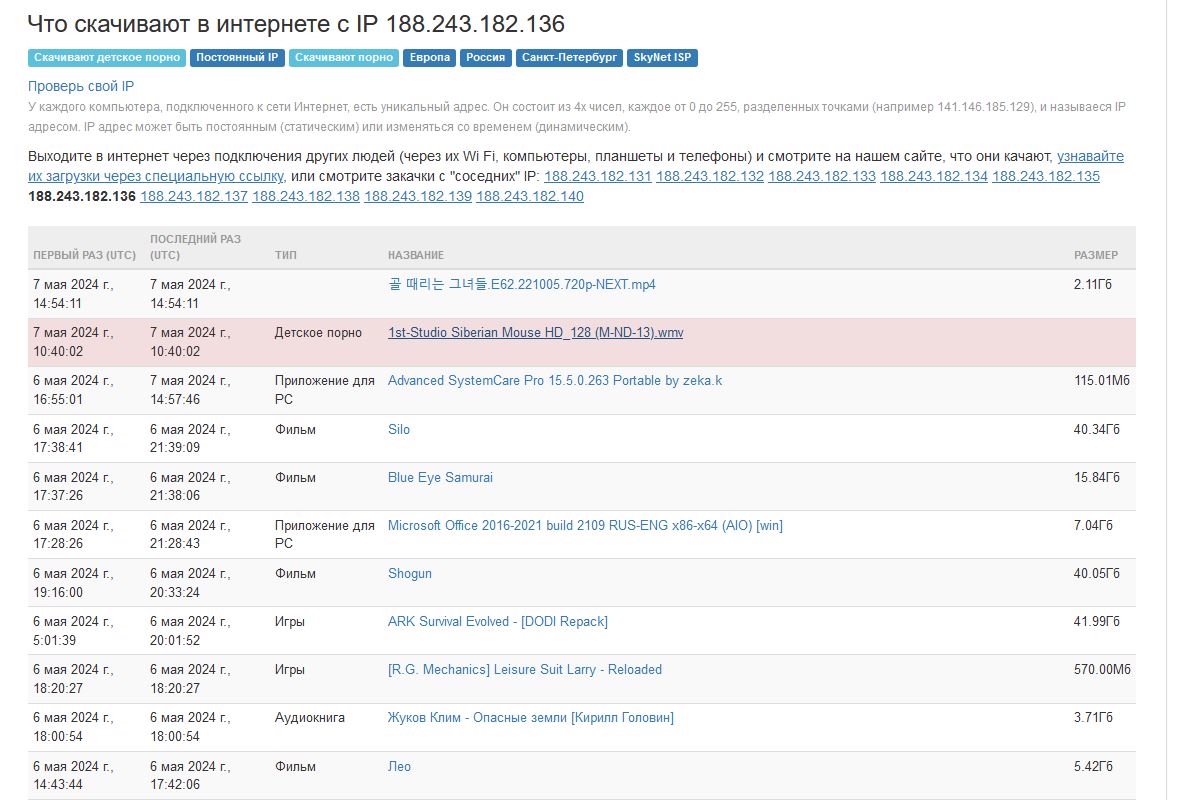Click the 'ПЕРВЫЙ РАЗ (UTC)' column header
The width and height of the screenshot is (1199, 800).
(x=84, y=255)
